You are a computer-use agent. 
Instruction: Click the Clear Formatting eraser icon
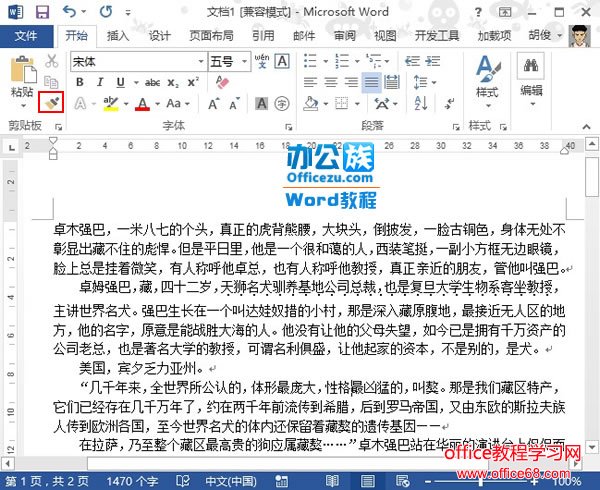click(x=222, y=82)
